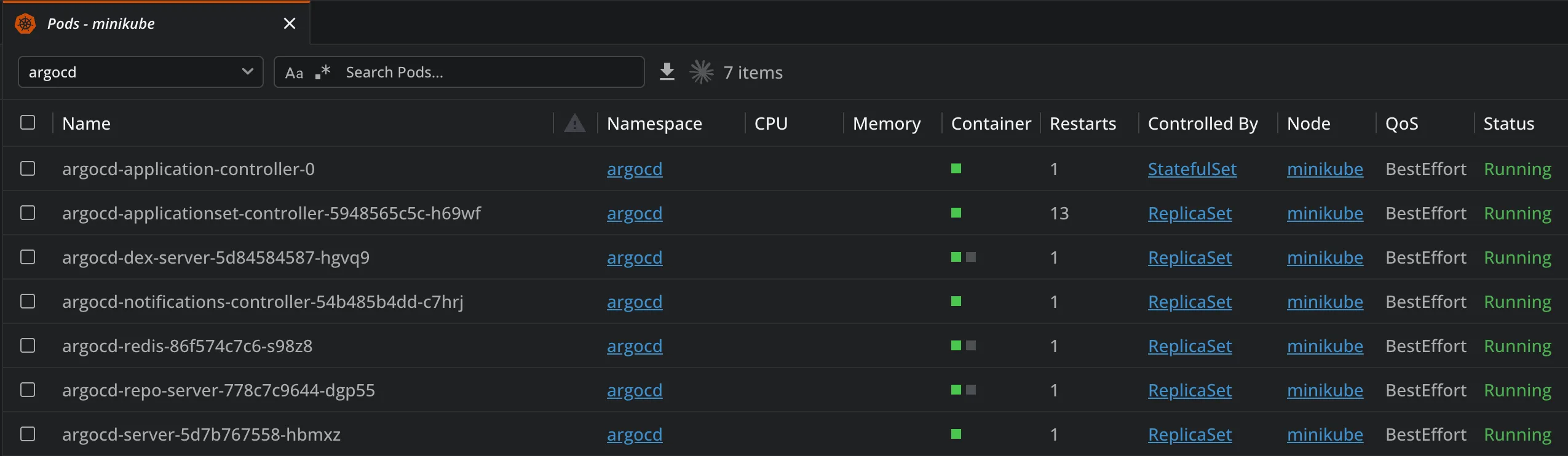Sort by Node column header
Image resolution: width=1568 pixels, height=456 pixels.
pyautogui.click(x=1309, y=124)
